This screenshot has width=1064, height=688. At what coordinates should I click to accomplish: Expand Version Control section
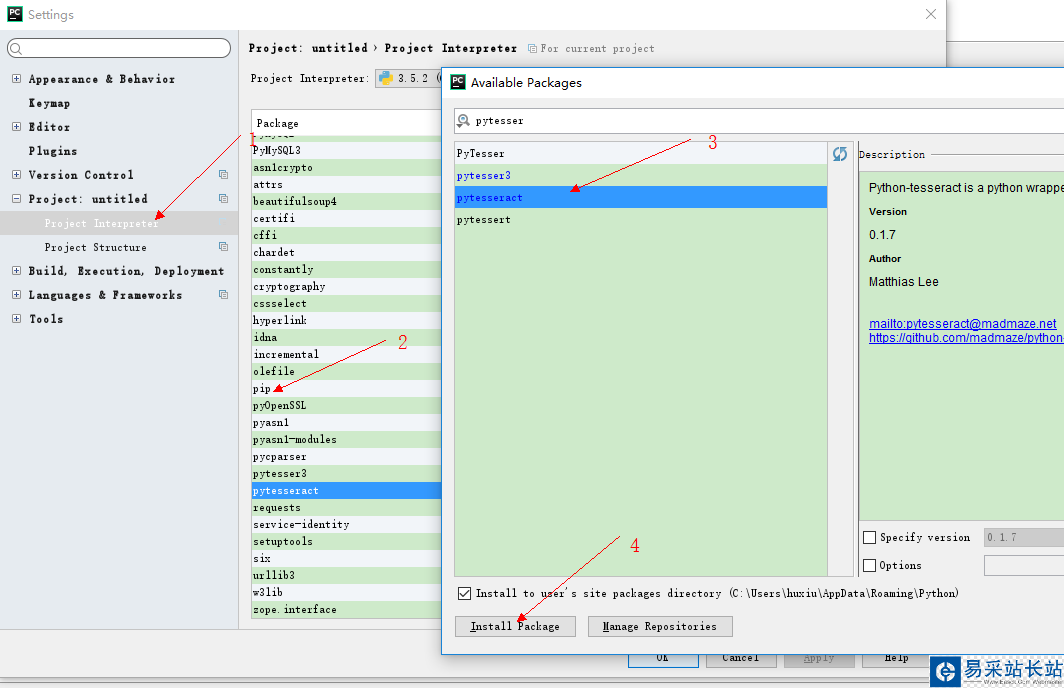pyautogui.click(x=16, y=174)
